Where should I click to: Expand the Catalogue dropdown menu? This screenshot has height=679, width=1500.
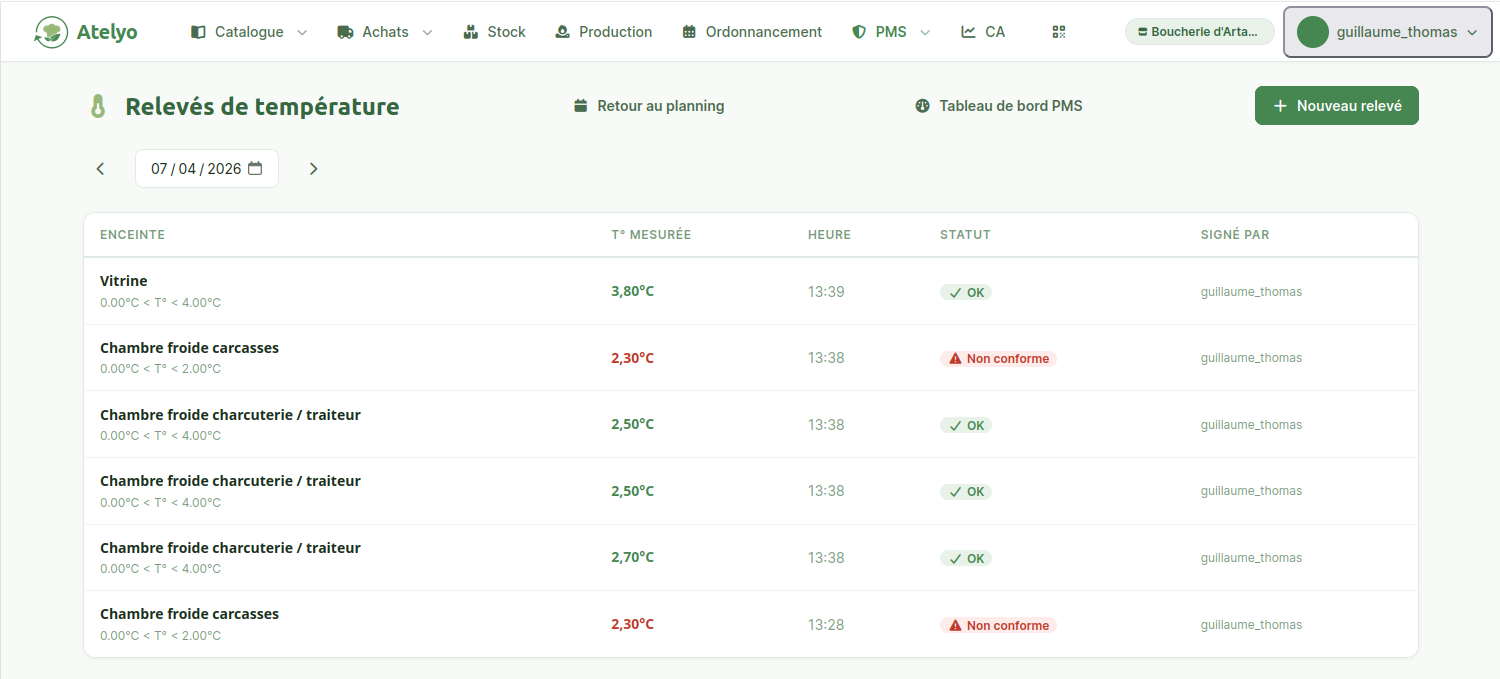click(249, 32)
